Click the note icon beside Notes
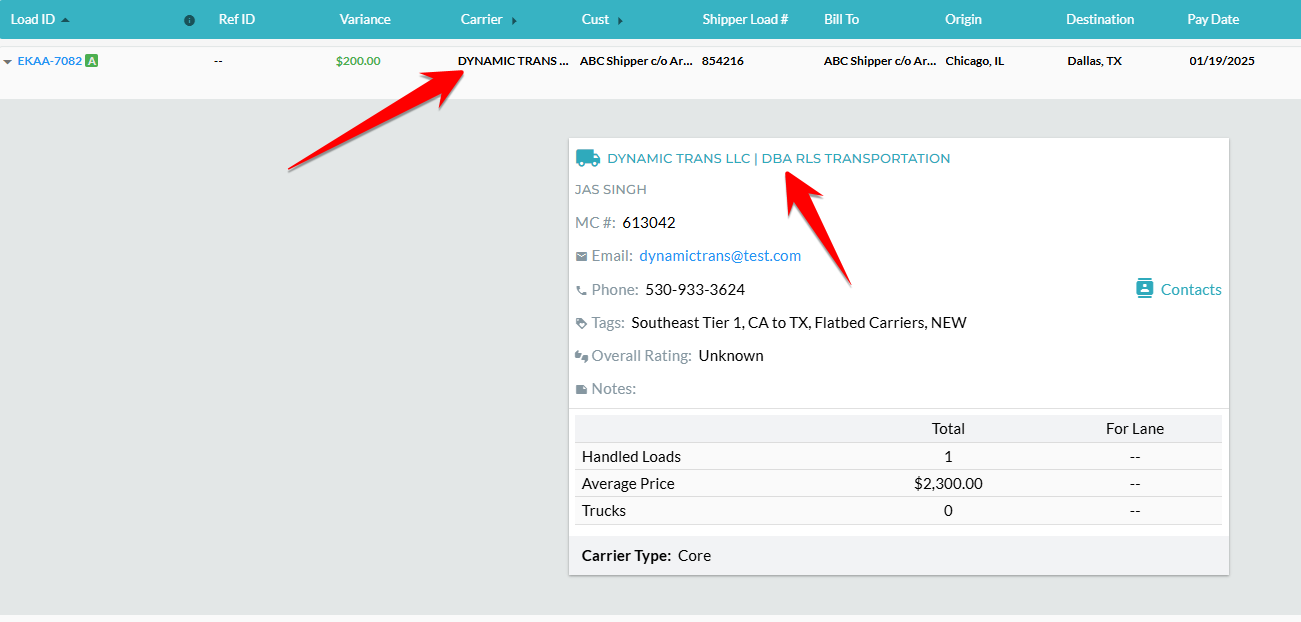This screenshot has height=622, width=1301. pyautogui.click(x=581, y=389)
